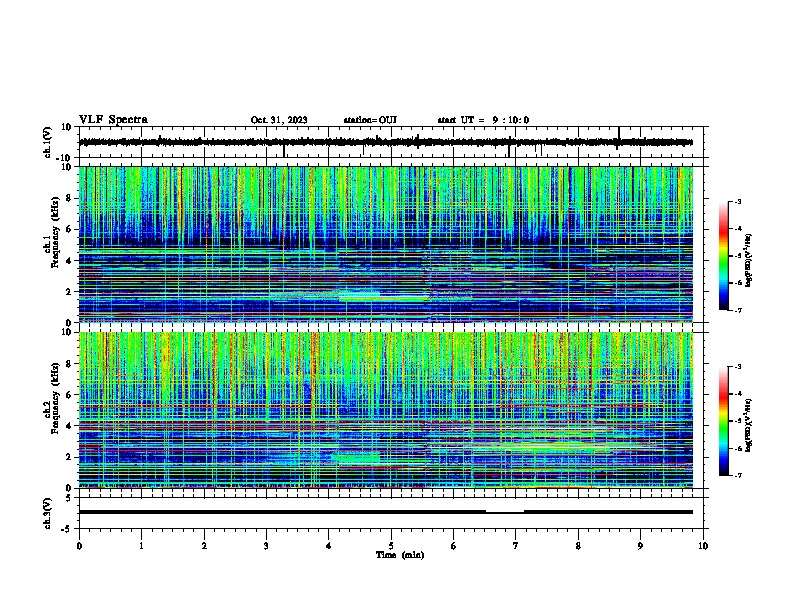Screen dimensions: 792x612
Task: Click time axis tick label "9"
Action: [x=640, y=546]
